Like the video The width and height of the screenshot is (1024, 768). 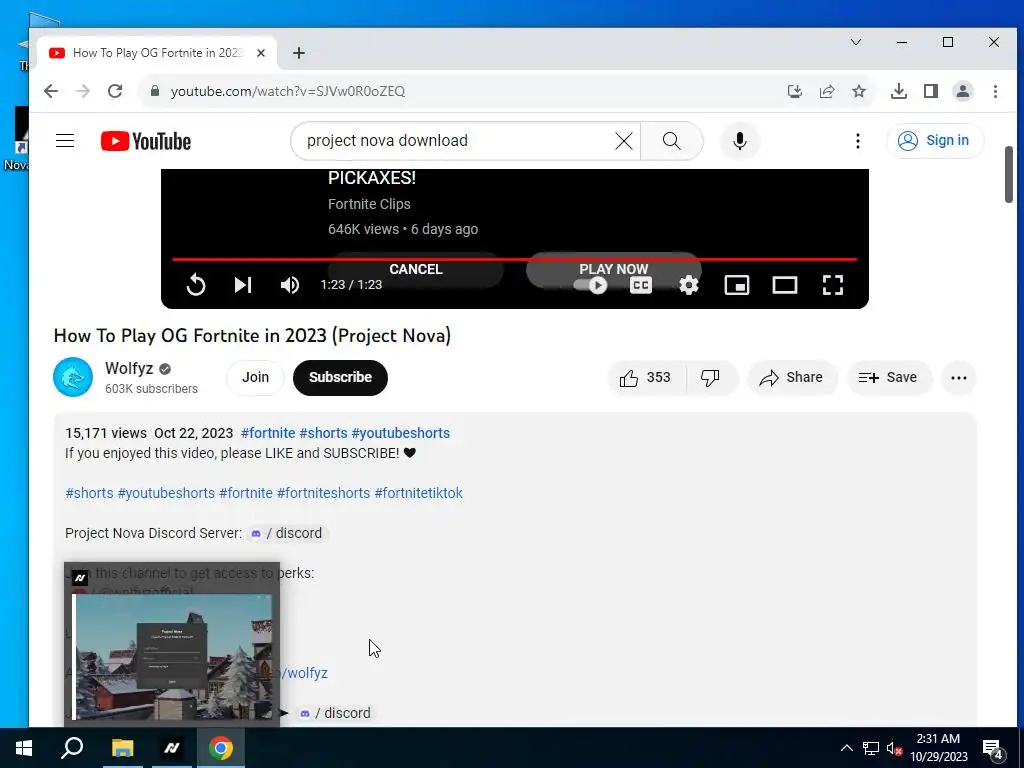tap(646, 377)
